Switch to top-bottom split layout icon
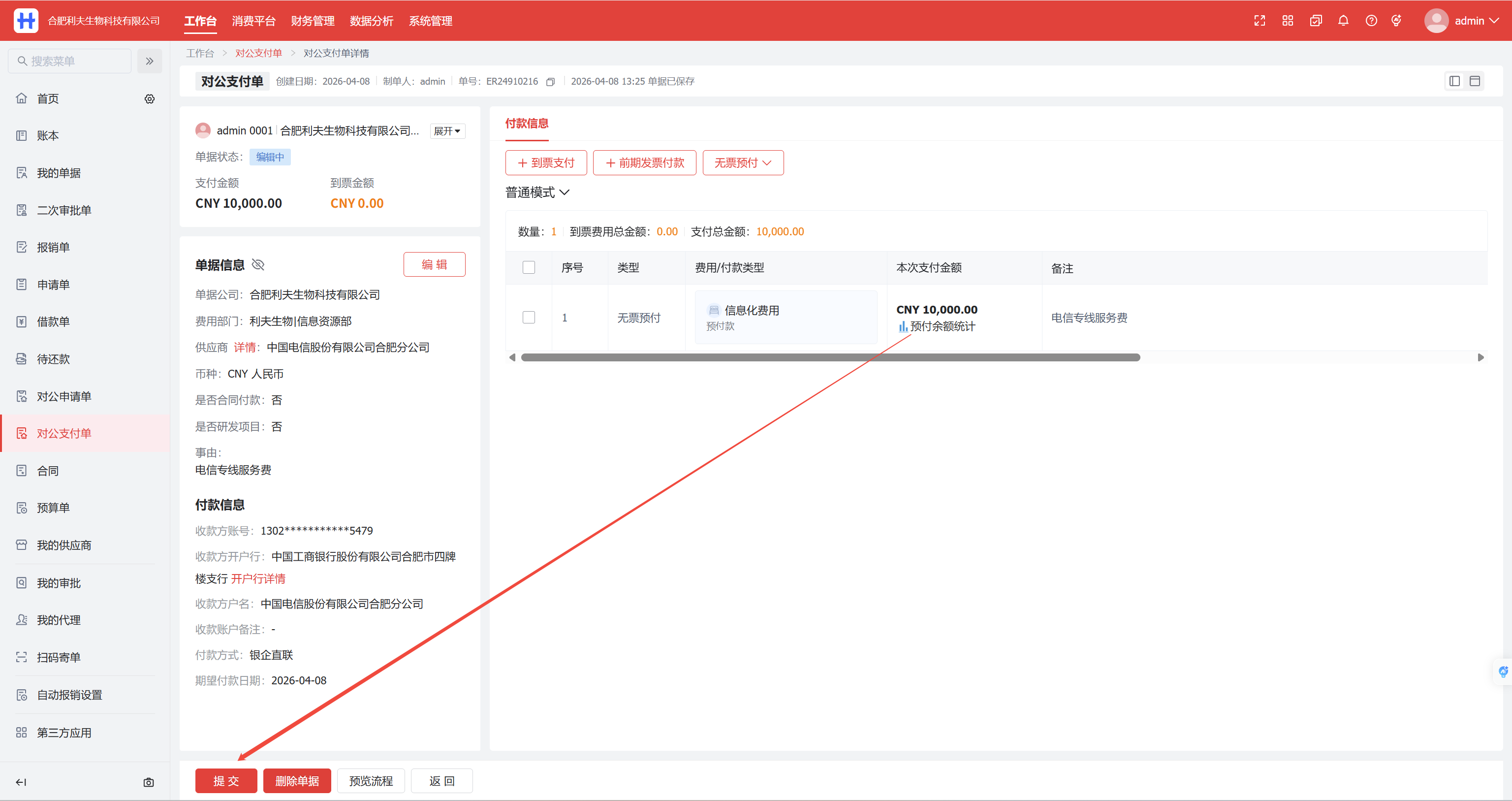1512x801 pixels. [1475, 81]
